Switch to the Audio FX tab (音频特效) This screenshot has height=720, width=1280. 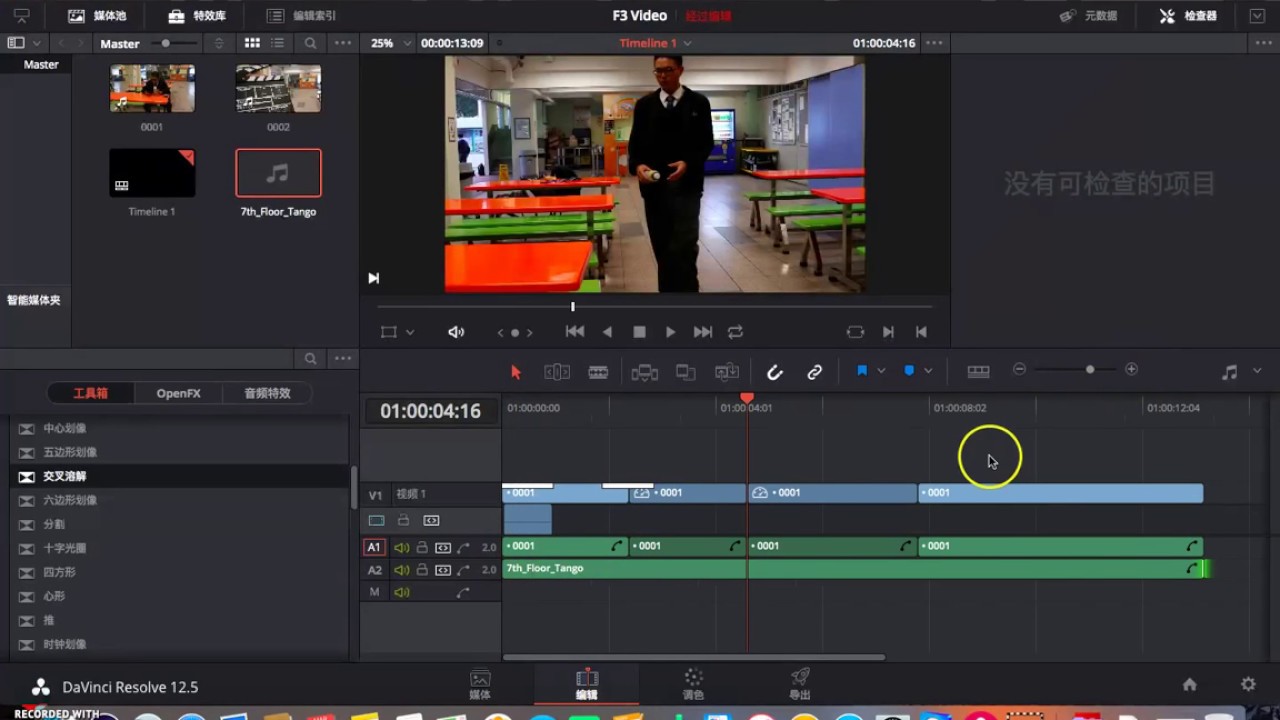click(x=267, y=393)
